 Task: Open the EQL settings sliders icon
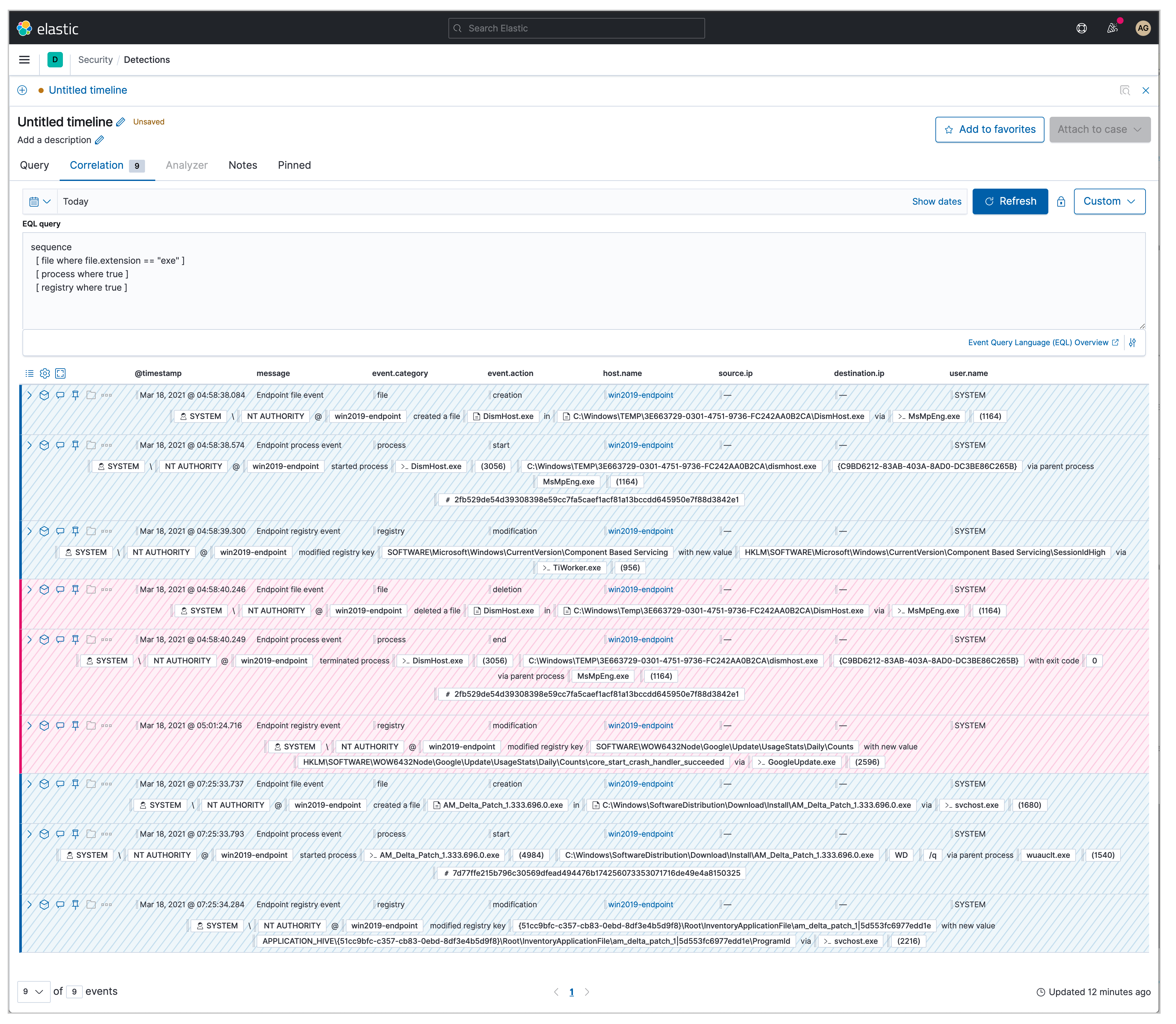(1133, 342)
